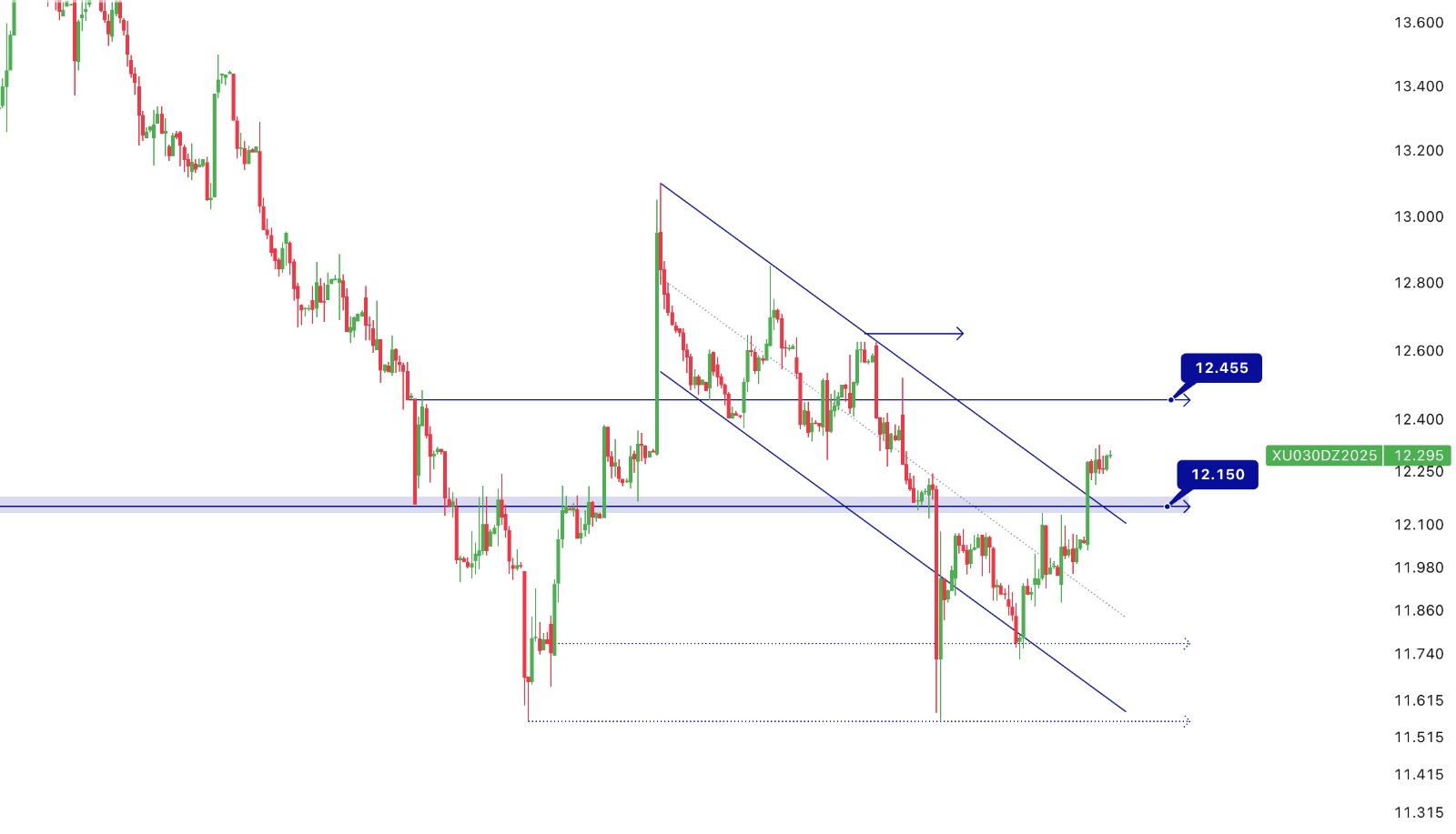Click the upper dotted line's arrow tip
The height and width of the screenshot is (834, 1456).
tap(1187, 644)
